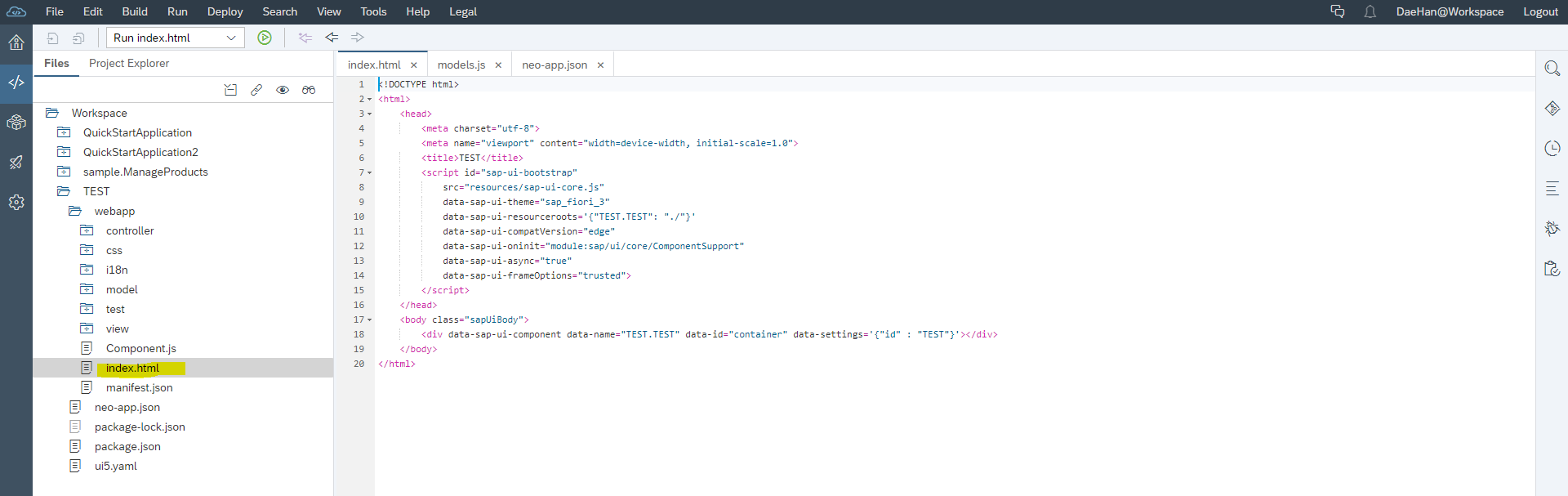Toggle link with editor icon
The image size is (1568, 496).
(x=256, y=90)
